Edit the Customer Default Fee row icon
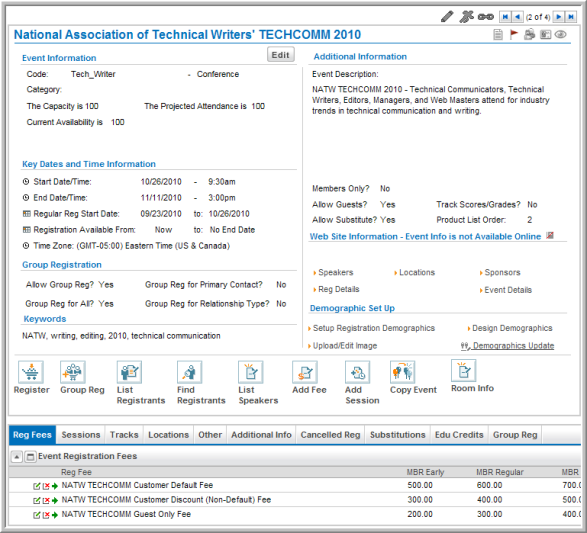The height and width of the screenshot is (533, 587). tap(36, 486)
